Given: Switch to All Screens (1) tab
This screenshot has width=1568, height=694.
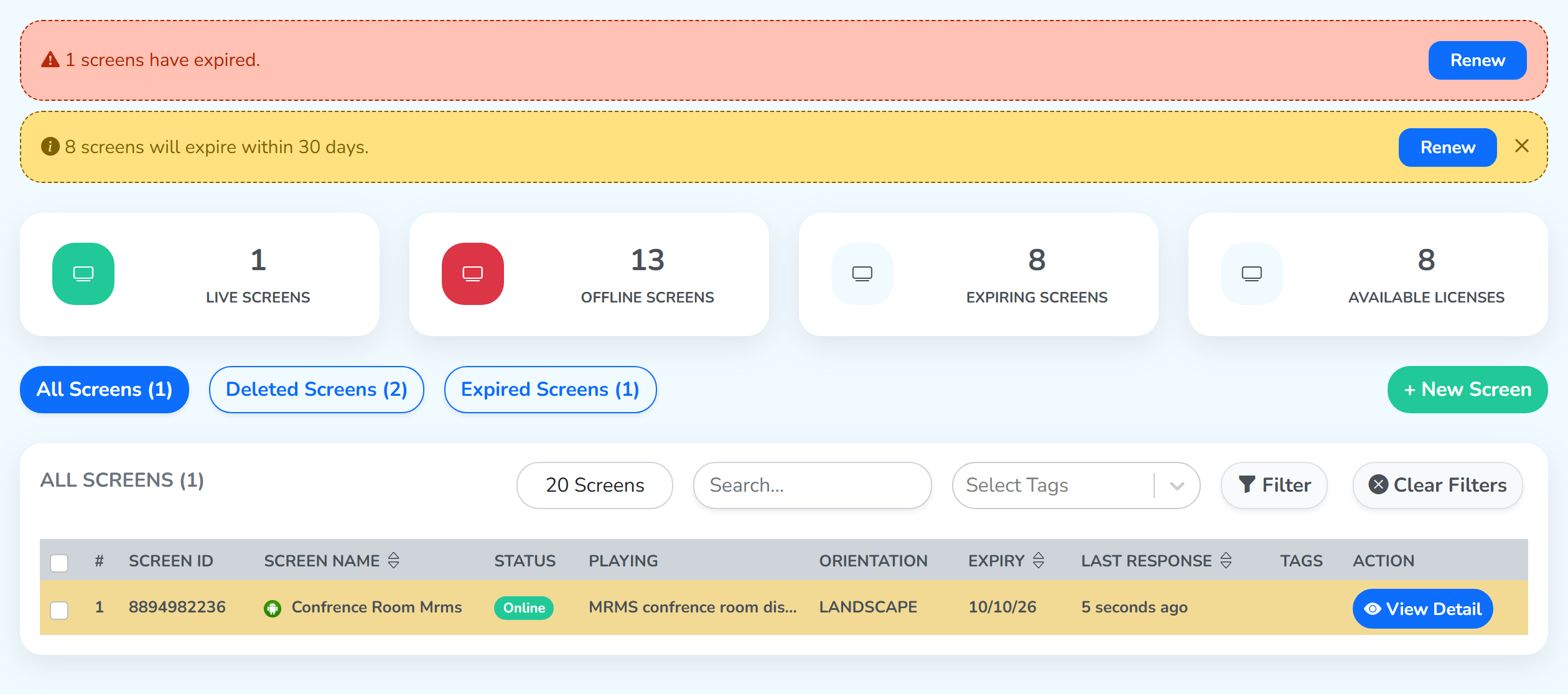Looking at the screenshot, I should pos(105,390).
